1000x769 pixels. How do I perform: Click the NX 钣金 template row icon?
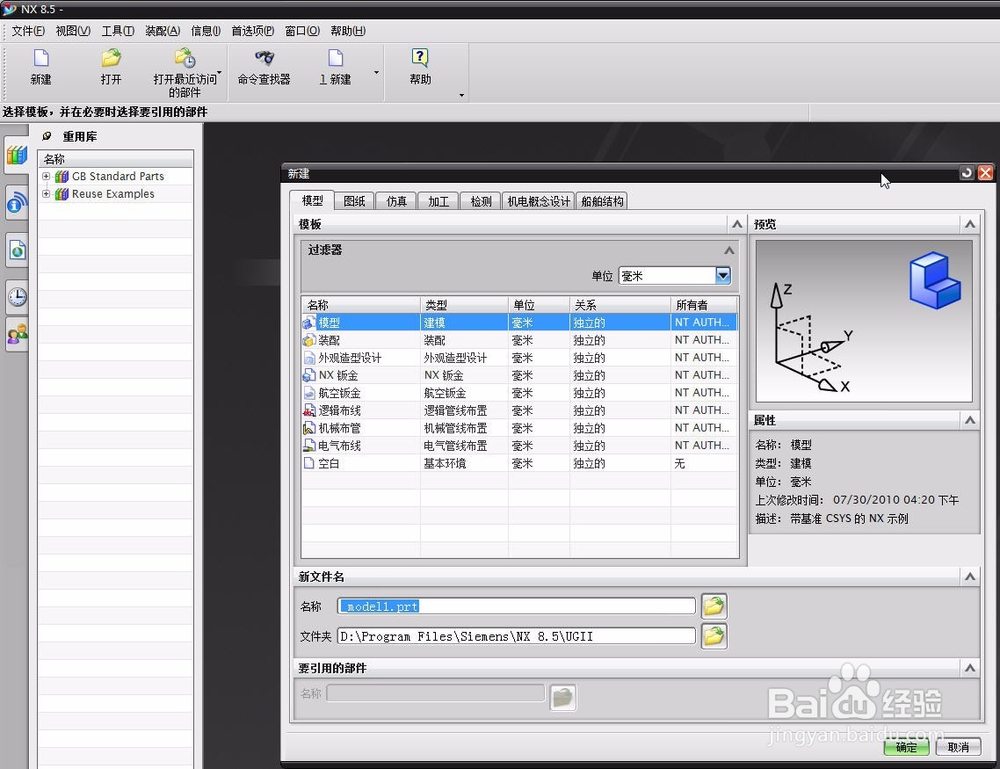point(309,376)
